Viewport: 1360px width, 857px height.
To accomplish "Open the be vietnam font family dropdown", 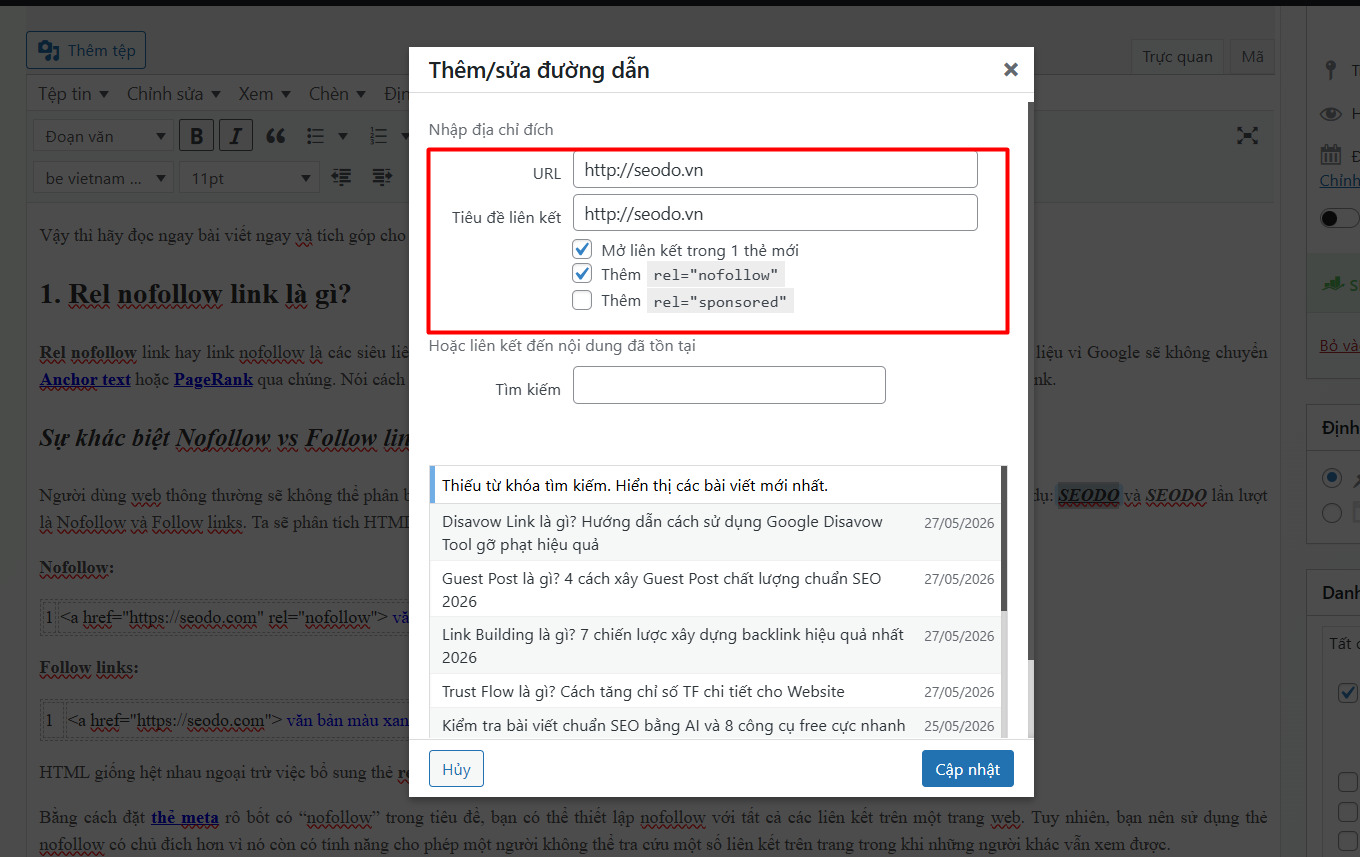I will coord(104,178).
